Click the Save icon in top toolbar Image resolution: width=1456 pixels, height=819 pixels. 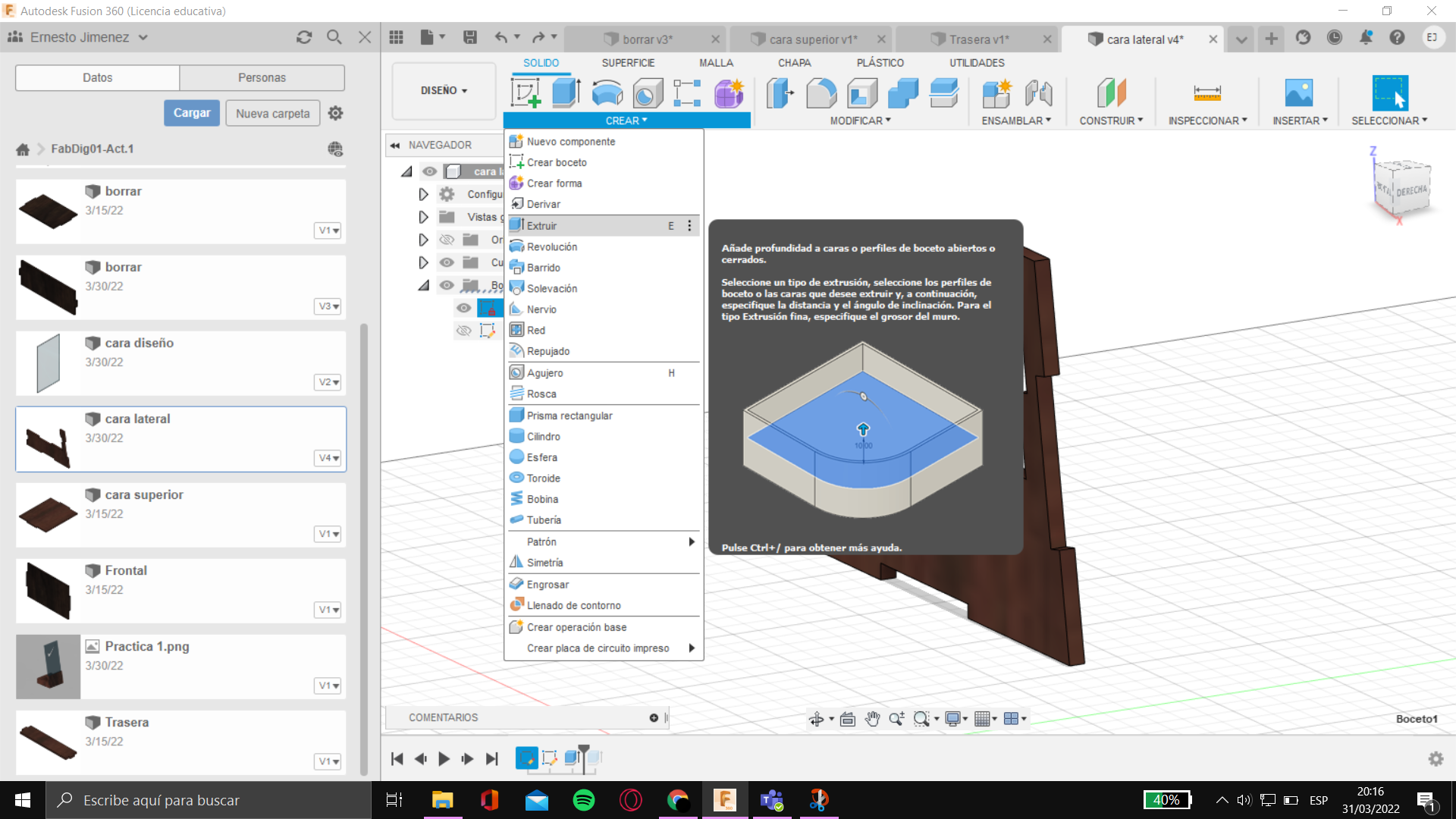click(470, 37)
